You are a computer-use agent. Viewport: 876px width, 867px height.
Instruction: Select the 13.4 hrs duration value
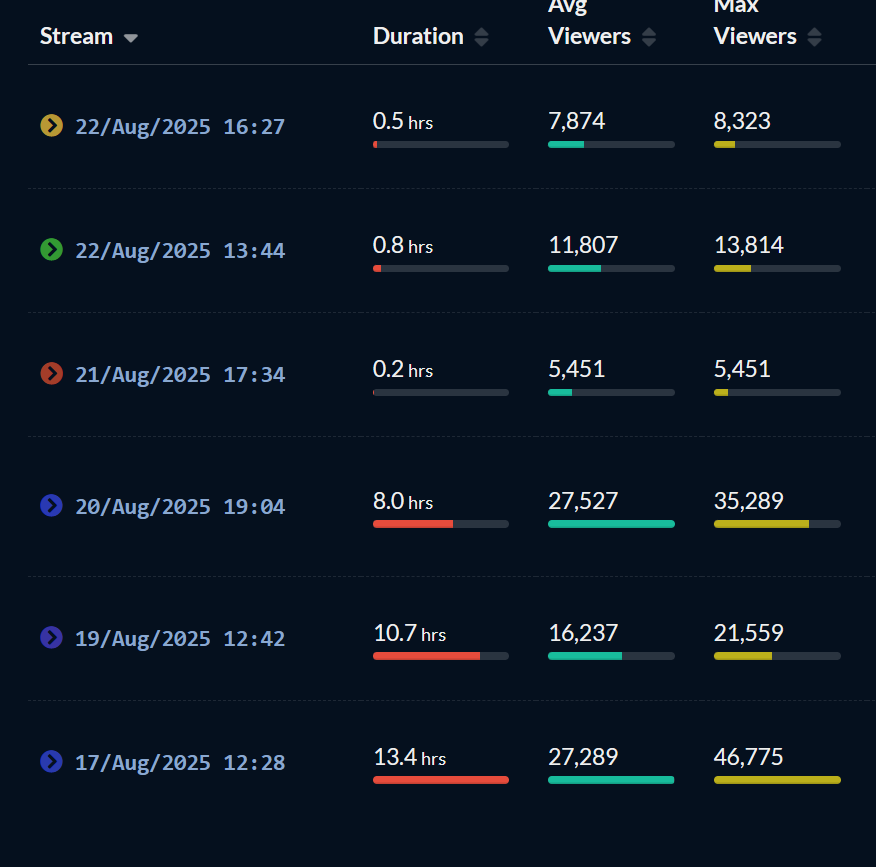(x=410, y=757)
